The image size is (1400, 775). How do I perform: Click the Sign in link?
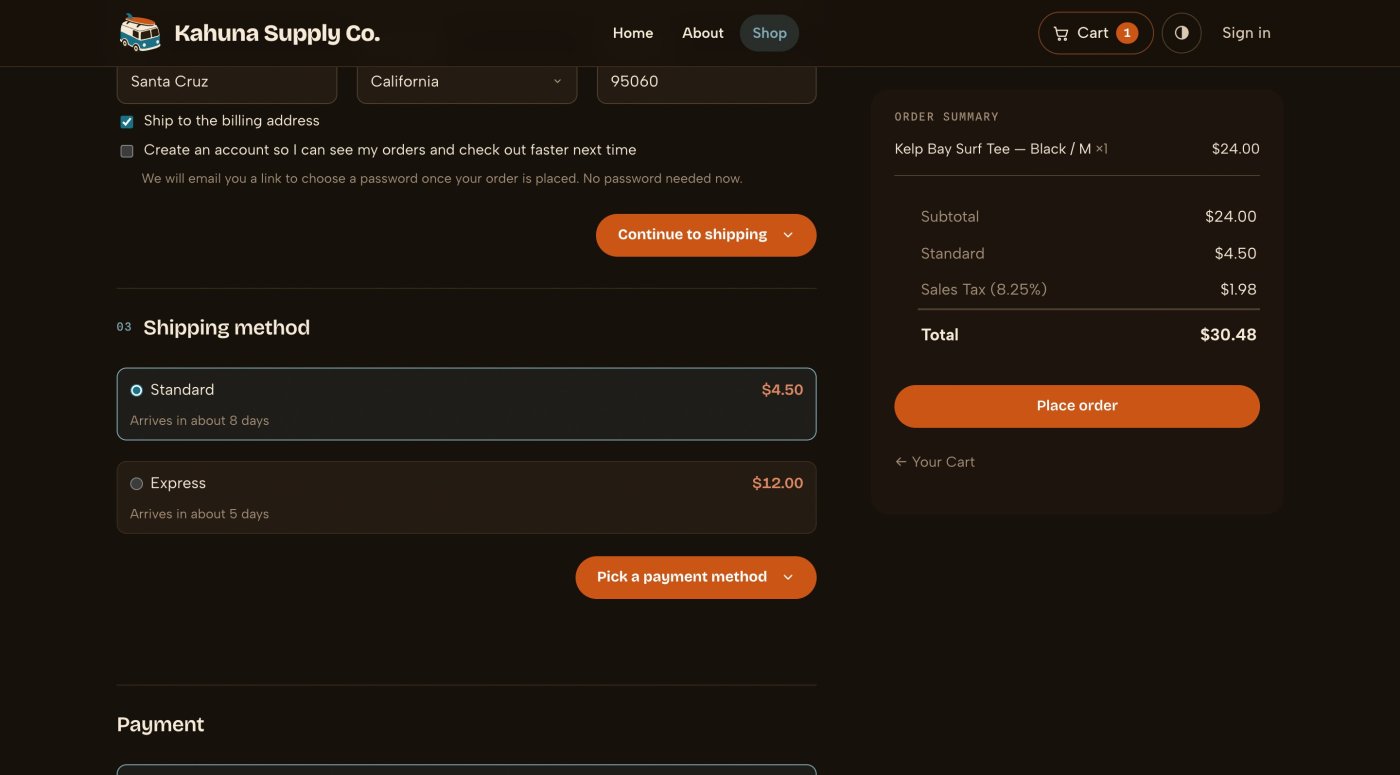[x=1246, y=33]
